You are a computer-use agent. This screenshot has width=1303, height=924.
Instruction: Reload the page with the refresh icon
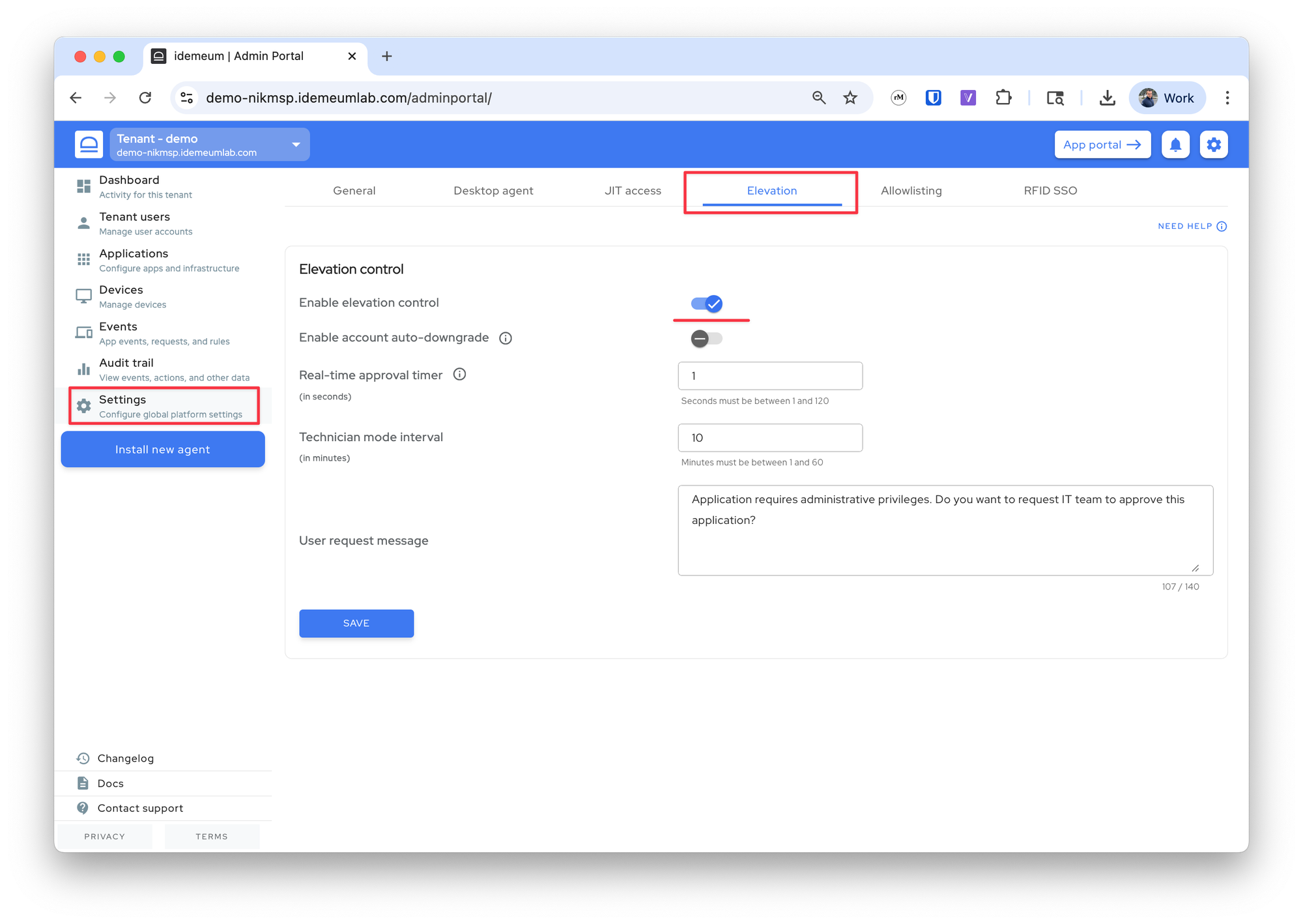tap(145, 98)
